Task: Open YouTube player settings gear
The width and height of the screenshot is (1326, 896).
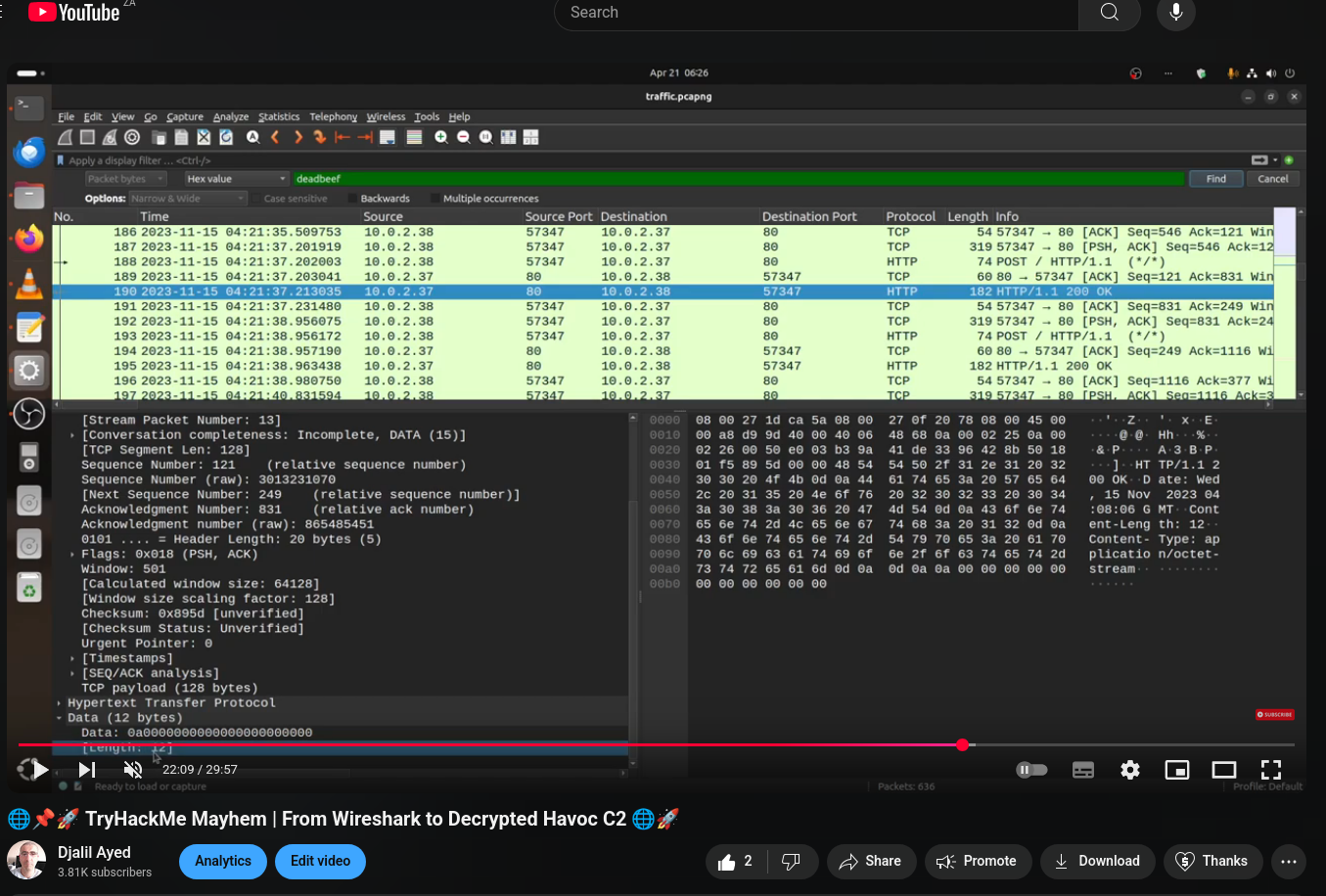Action: click(1130, 770)
